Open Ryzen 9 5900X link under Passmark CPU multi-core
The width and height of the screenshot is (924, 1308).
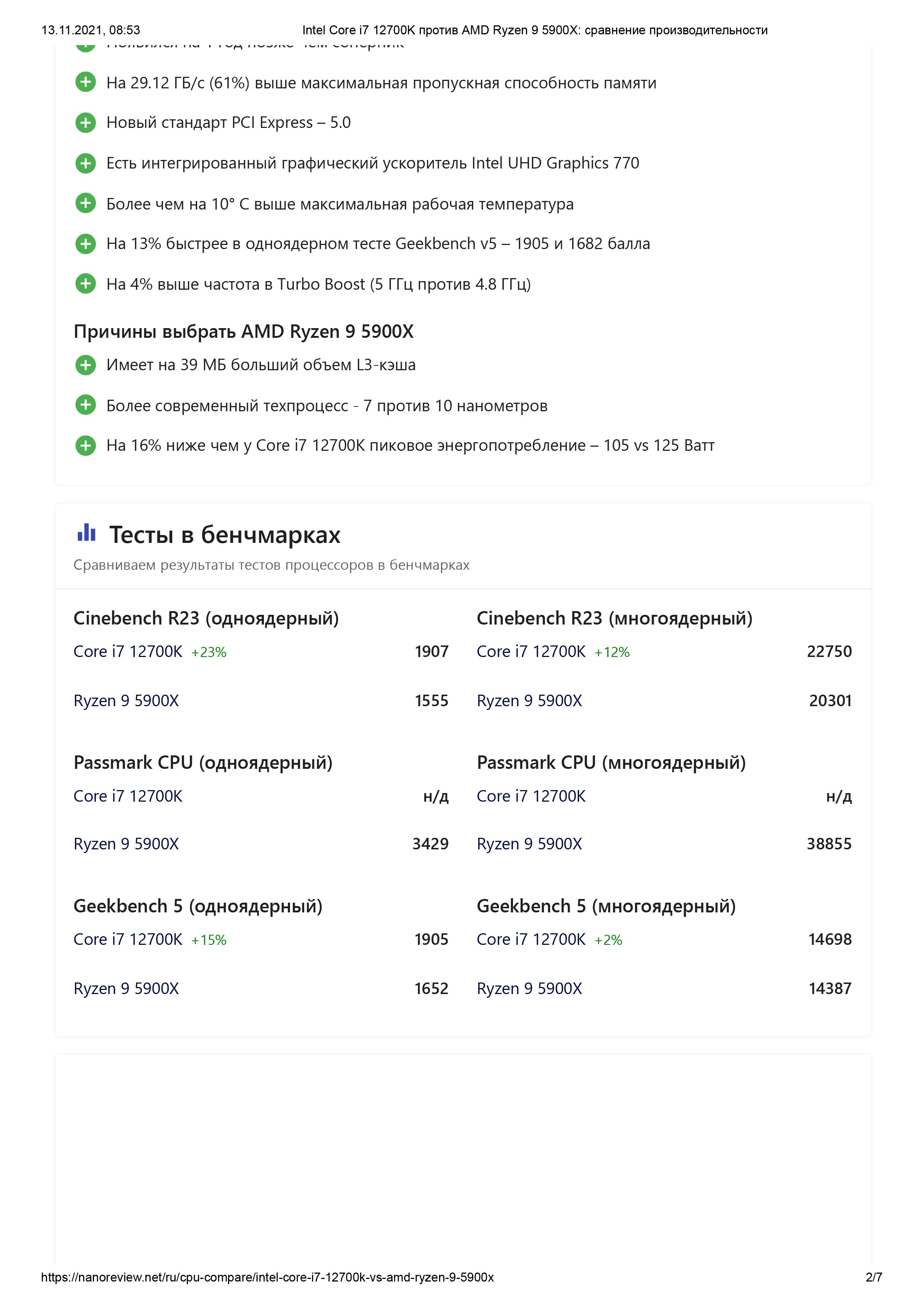(529, 844)
